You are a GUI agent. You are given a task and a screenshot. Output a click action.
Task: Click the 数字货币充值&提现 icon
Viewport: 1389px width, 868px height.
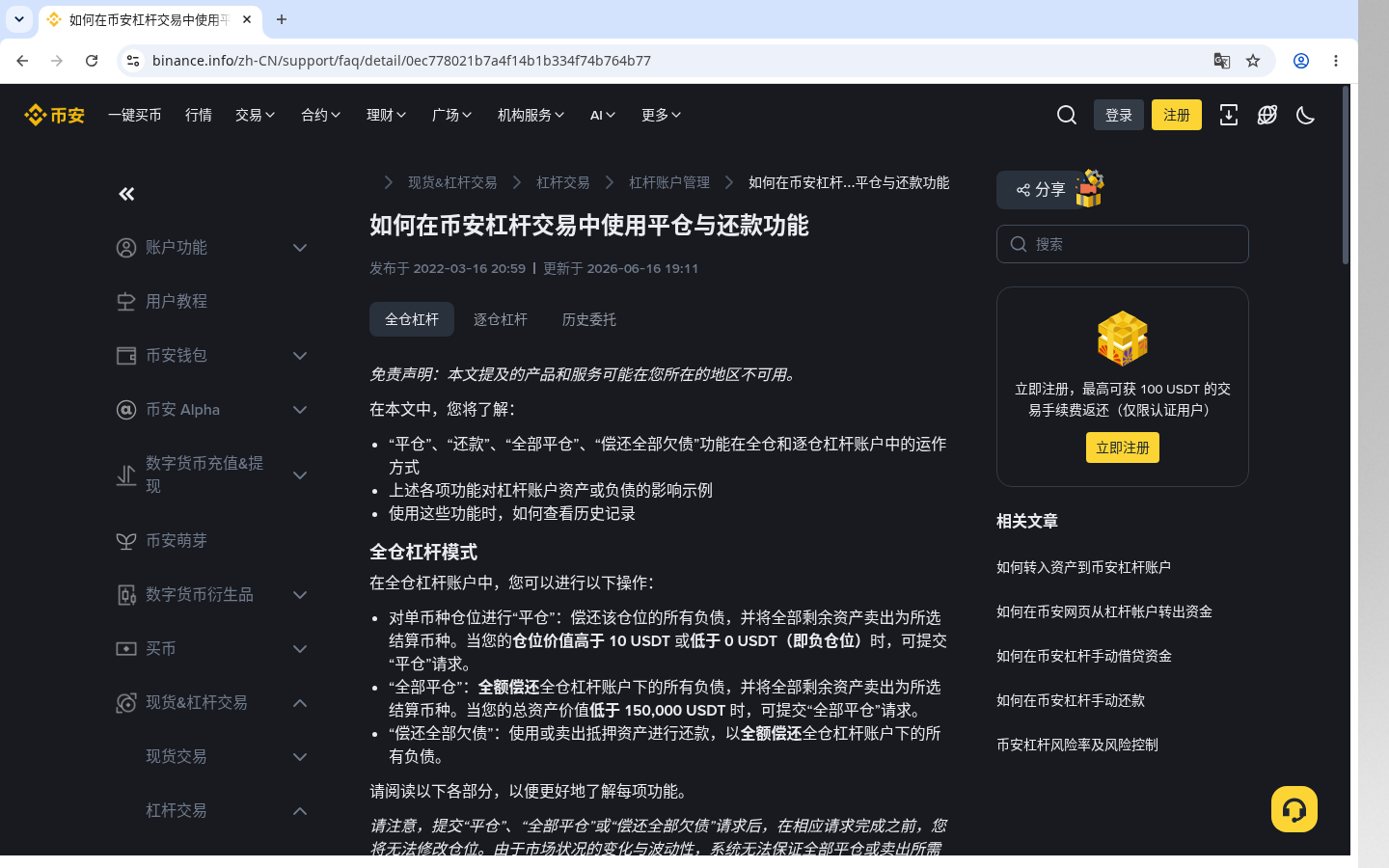pos(126,475)
